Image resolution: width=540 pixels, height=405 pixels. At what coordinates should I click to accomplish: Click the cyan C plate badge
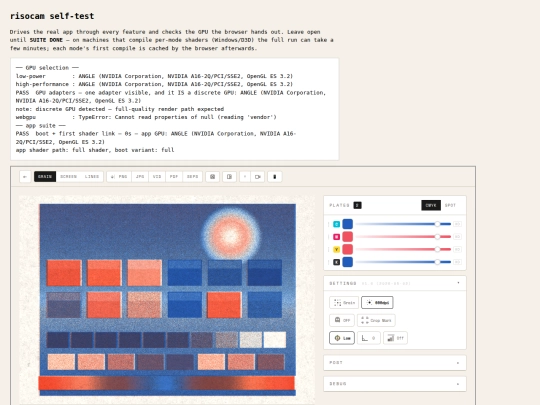pos(336,224)
